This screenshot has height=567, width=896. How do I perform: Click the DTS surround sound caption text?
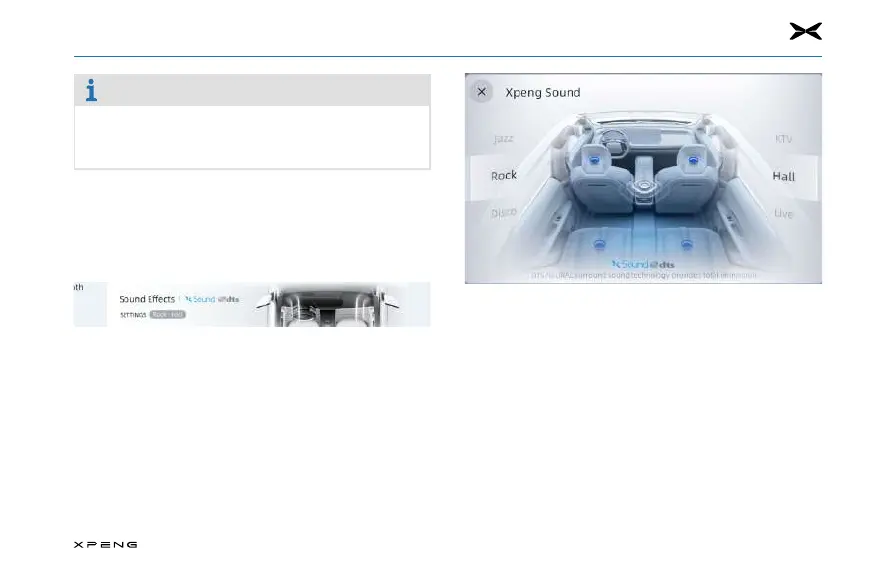coord(643,275)
